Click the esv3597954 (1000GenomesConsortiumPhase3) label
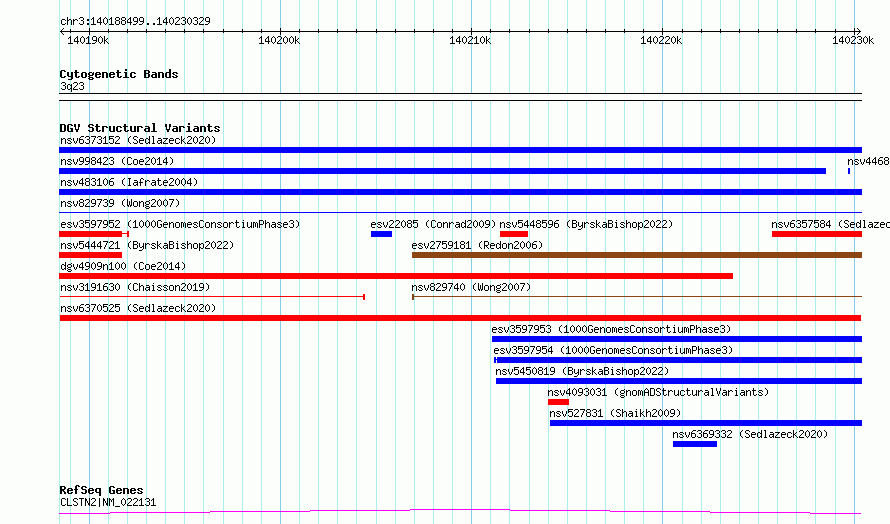The height and width of the screenshot is (524, 890). coord(613,350)
